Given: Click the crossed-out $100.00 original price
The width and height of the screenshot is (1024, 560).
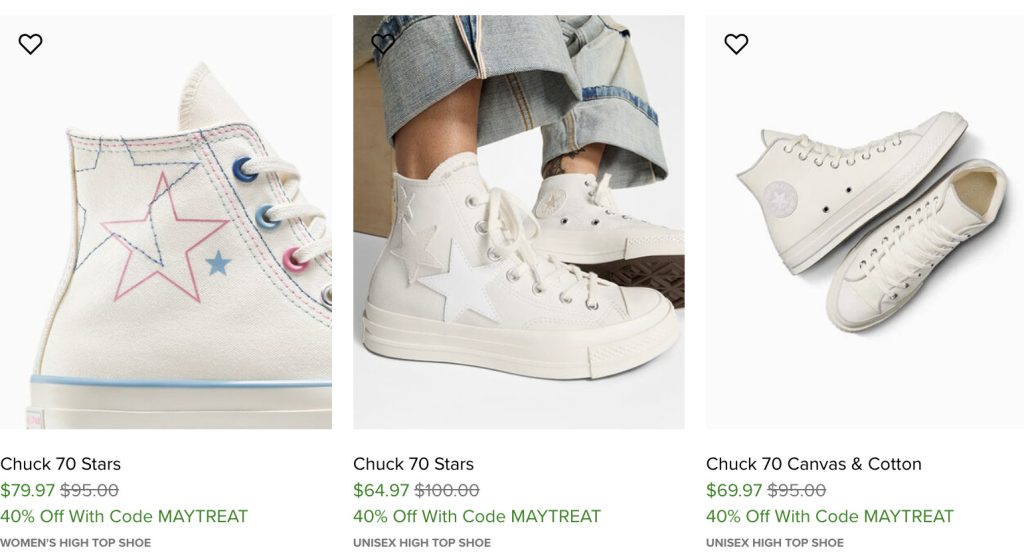Looking at the screenshot, I should click(447, 490).
